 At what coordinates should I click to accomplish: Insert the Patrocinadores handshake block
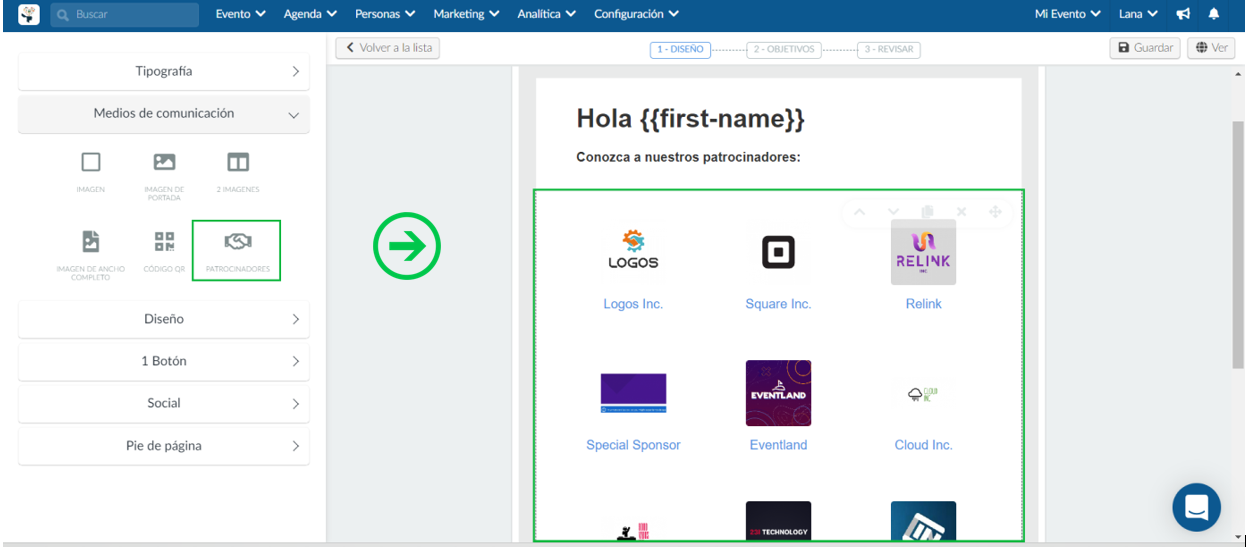237,251
